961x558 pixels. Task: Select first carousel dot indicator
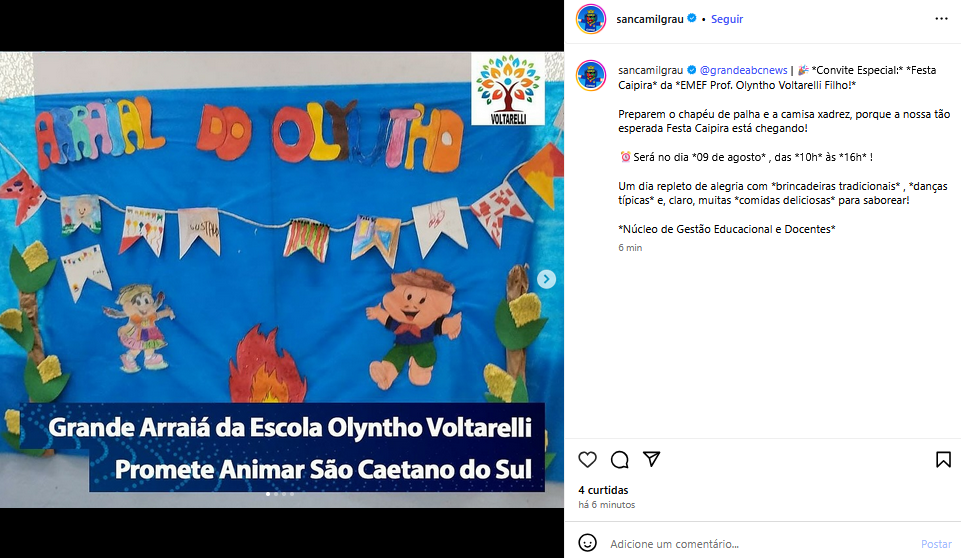[x=268, y=494]
